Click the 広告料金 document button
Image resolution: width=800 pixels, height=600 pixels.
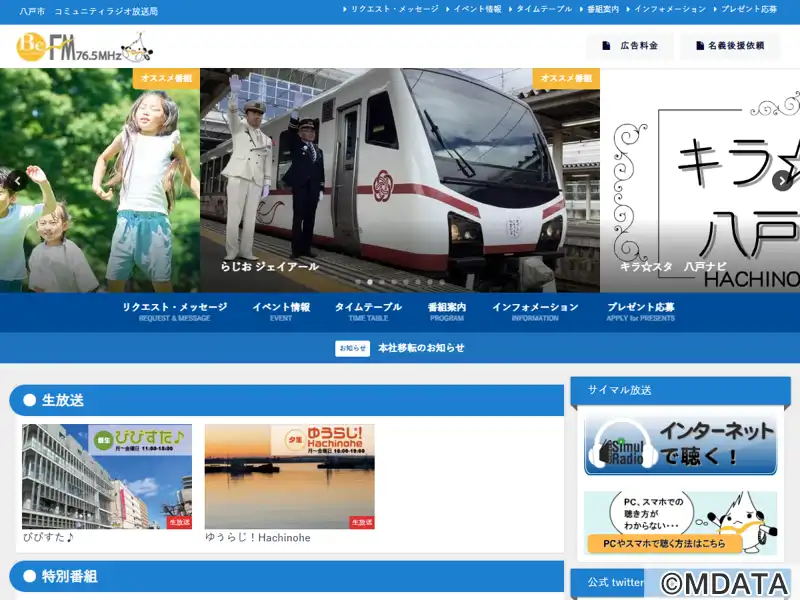(629, 46)
